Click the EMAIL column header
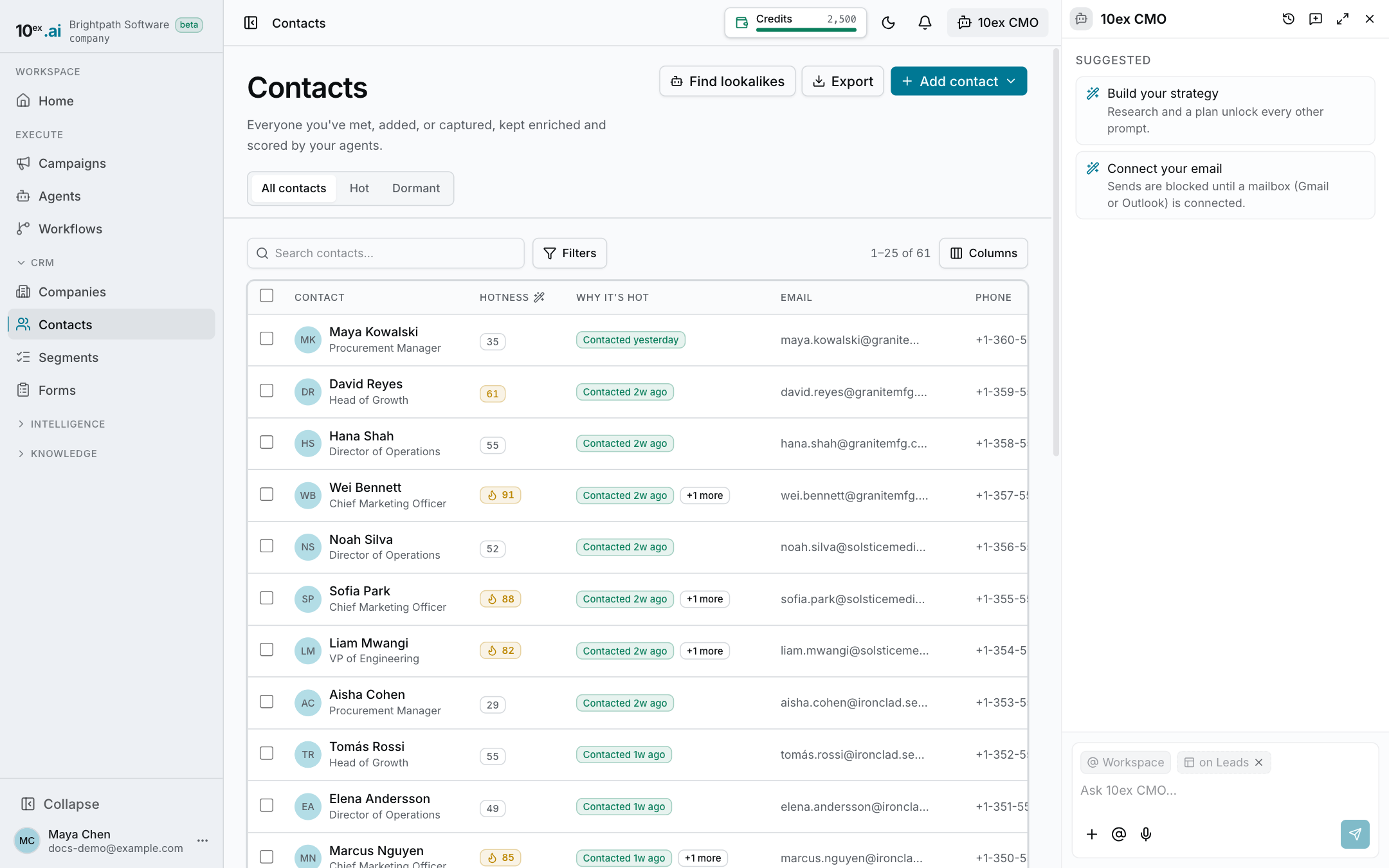 click(x=796, y=297)
